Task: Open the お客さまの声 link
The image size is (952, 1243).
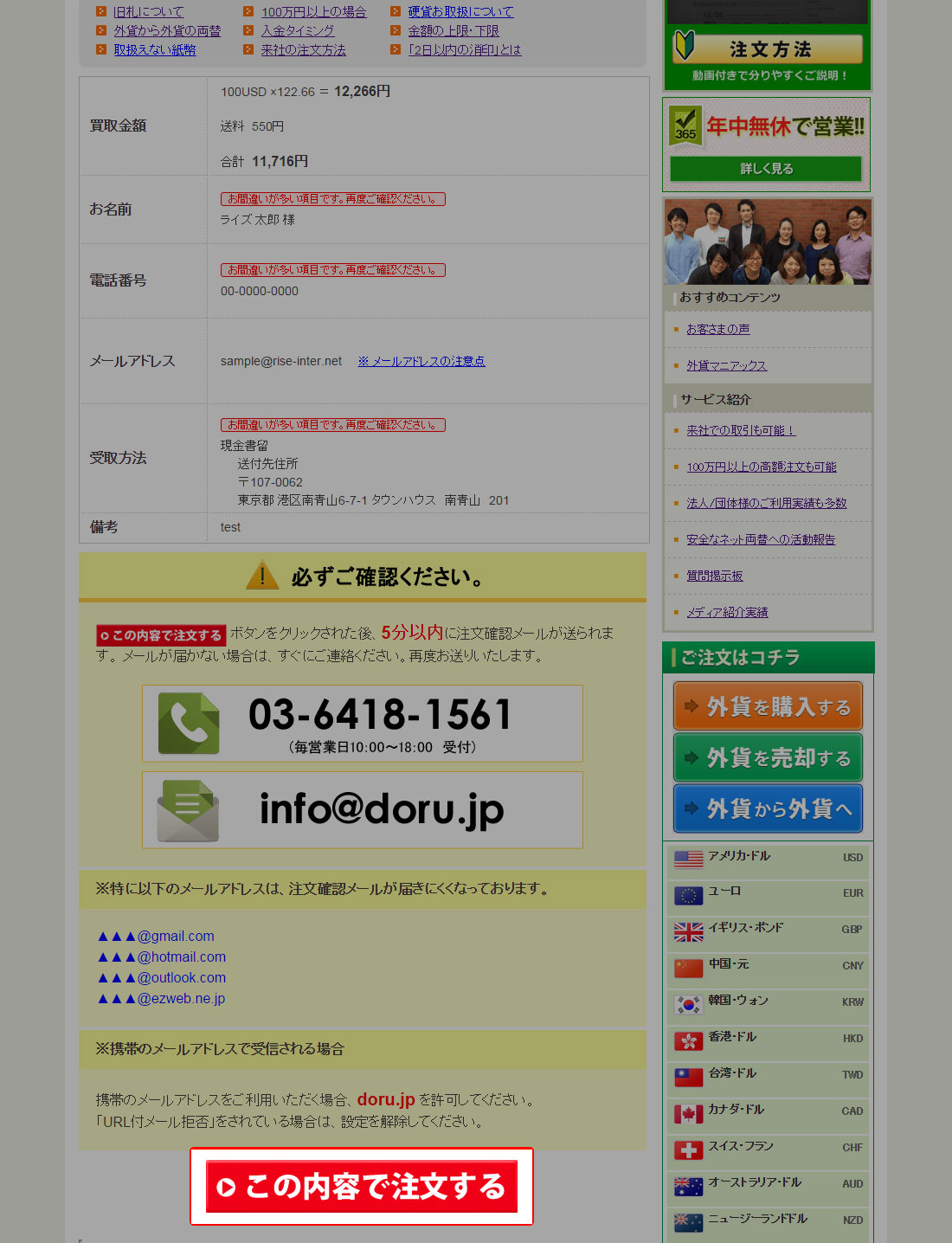Action: (x=717, y=329)
